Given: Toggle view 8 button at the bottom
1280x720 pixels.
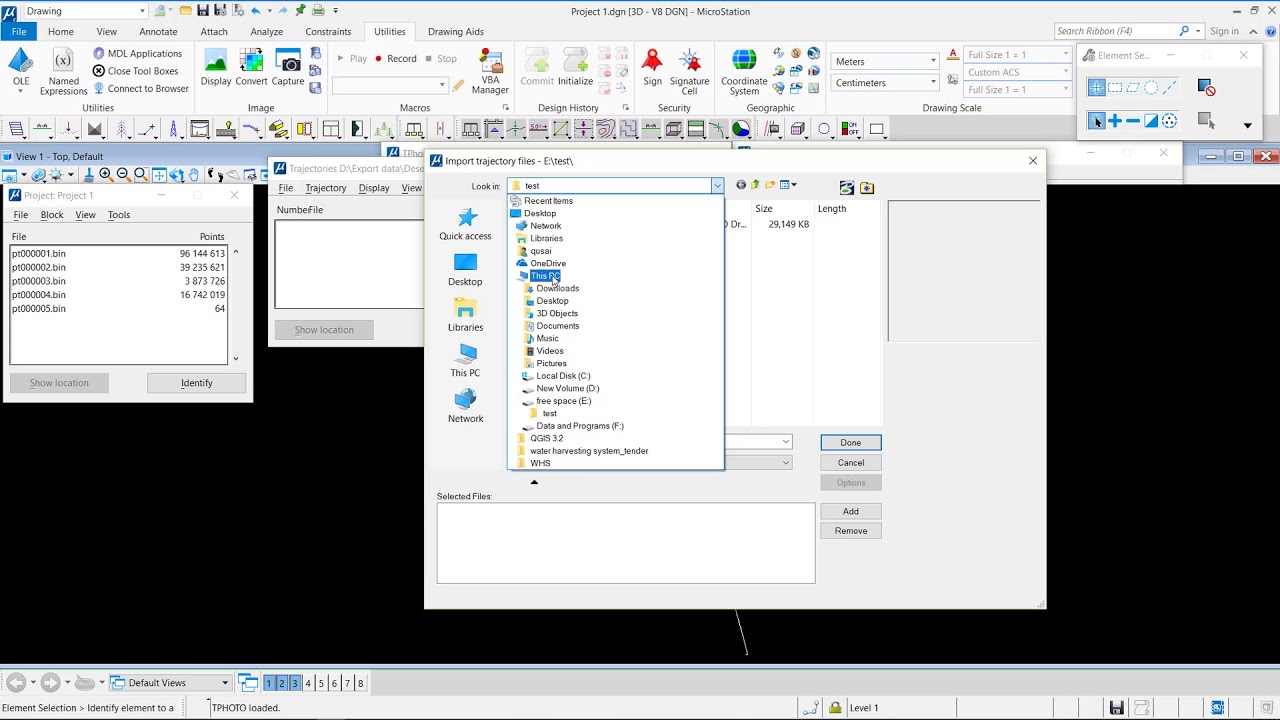Looking at the screenshot, I should click(x=360, y=683).
